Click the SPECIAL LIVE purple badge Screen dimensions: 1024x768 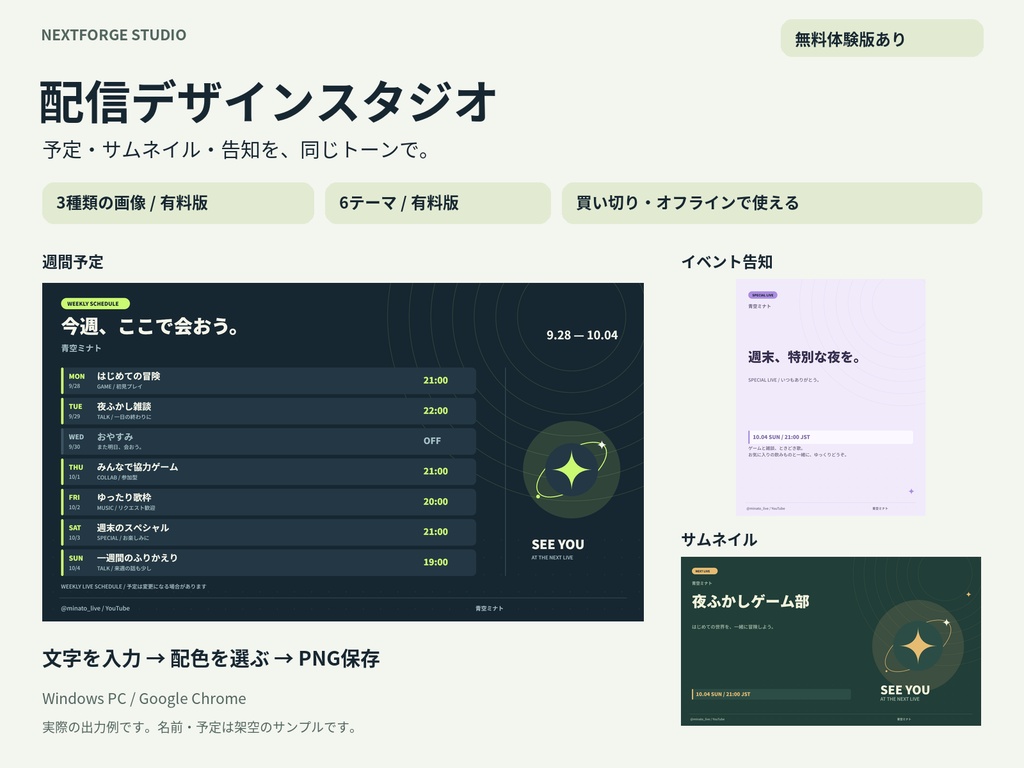pos(763,295)
